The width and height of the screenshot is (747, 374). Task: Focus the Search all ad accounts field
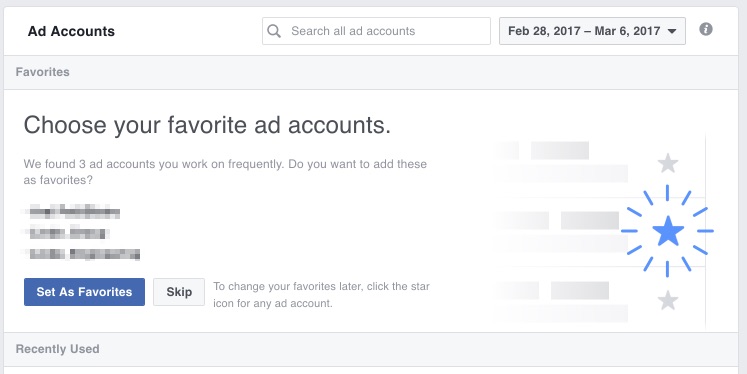coord(376,31)
